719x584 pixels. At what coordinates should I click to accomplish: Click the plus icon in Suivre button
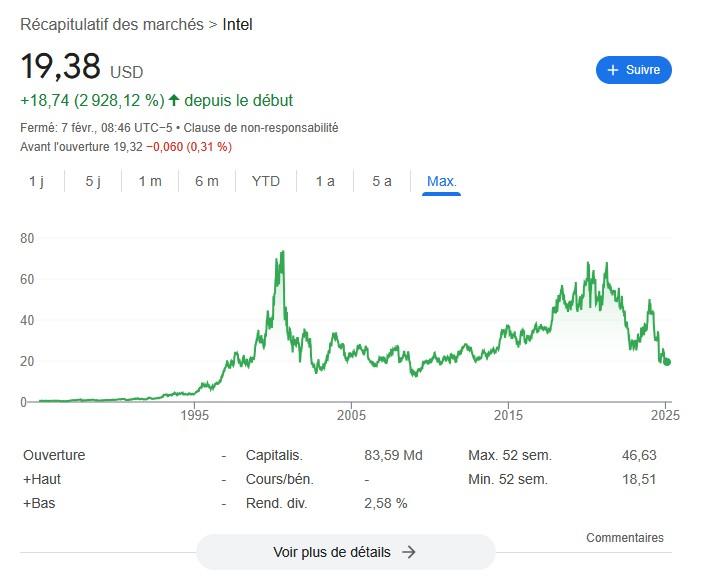611,70
